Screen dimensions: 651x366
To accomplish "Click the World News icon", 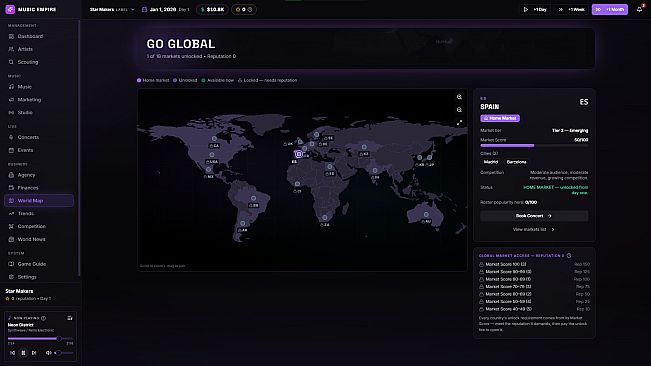I will click(x=11, y=239).
